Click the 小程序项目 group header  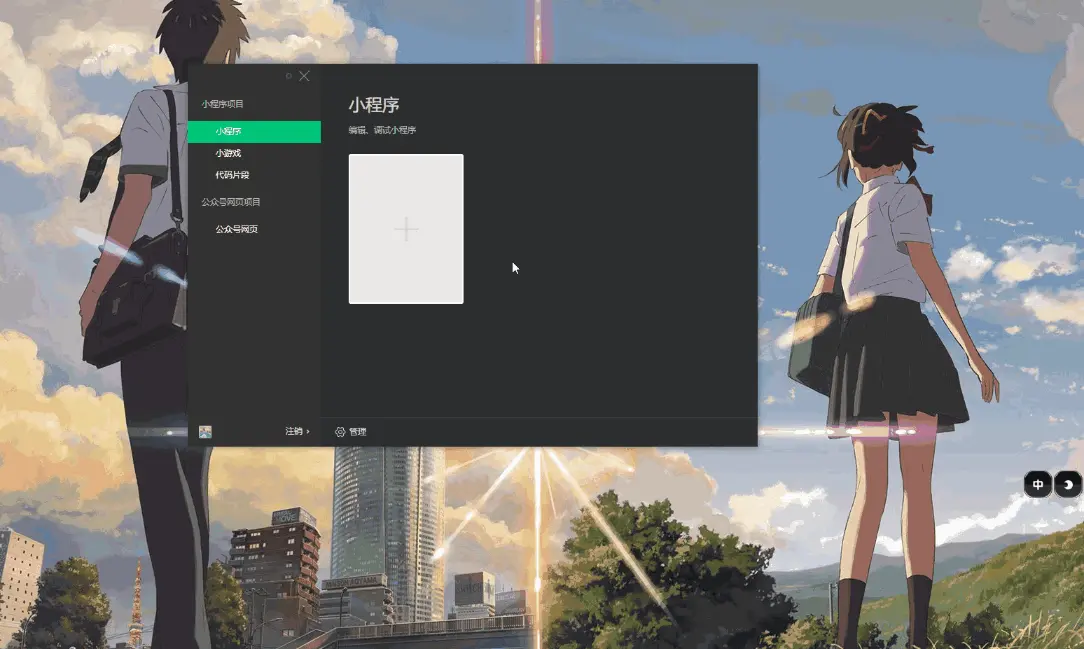pos(223,104)
